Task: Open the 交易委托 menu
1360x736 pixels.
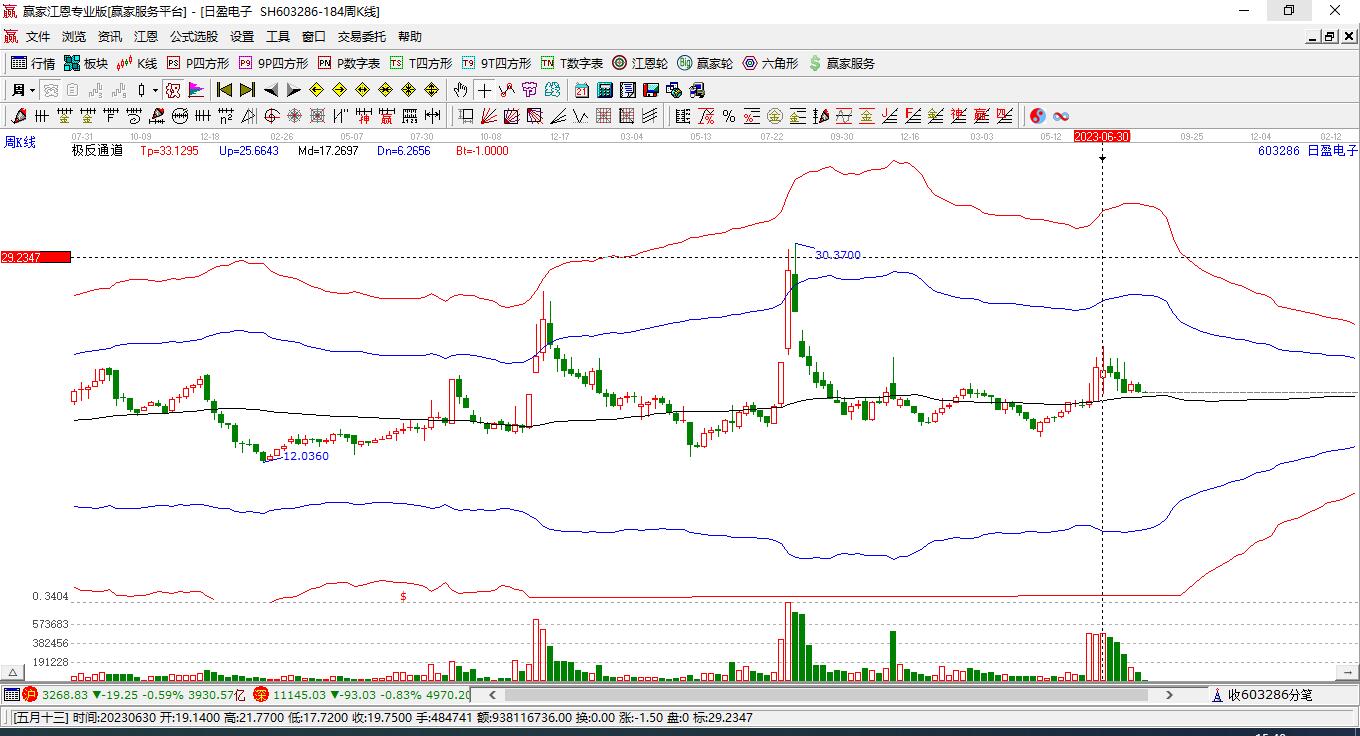Action: click(362, 37)
